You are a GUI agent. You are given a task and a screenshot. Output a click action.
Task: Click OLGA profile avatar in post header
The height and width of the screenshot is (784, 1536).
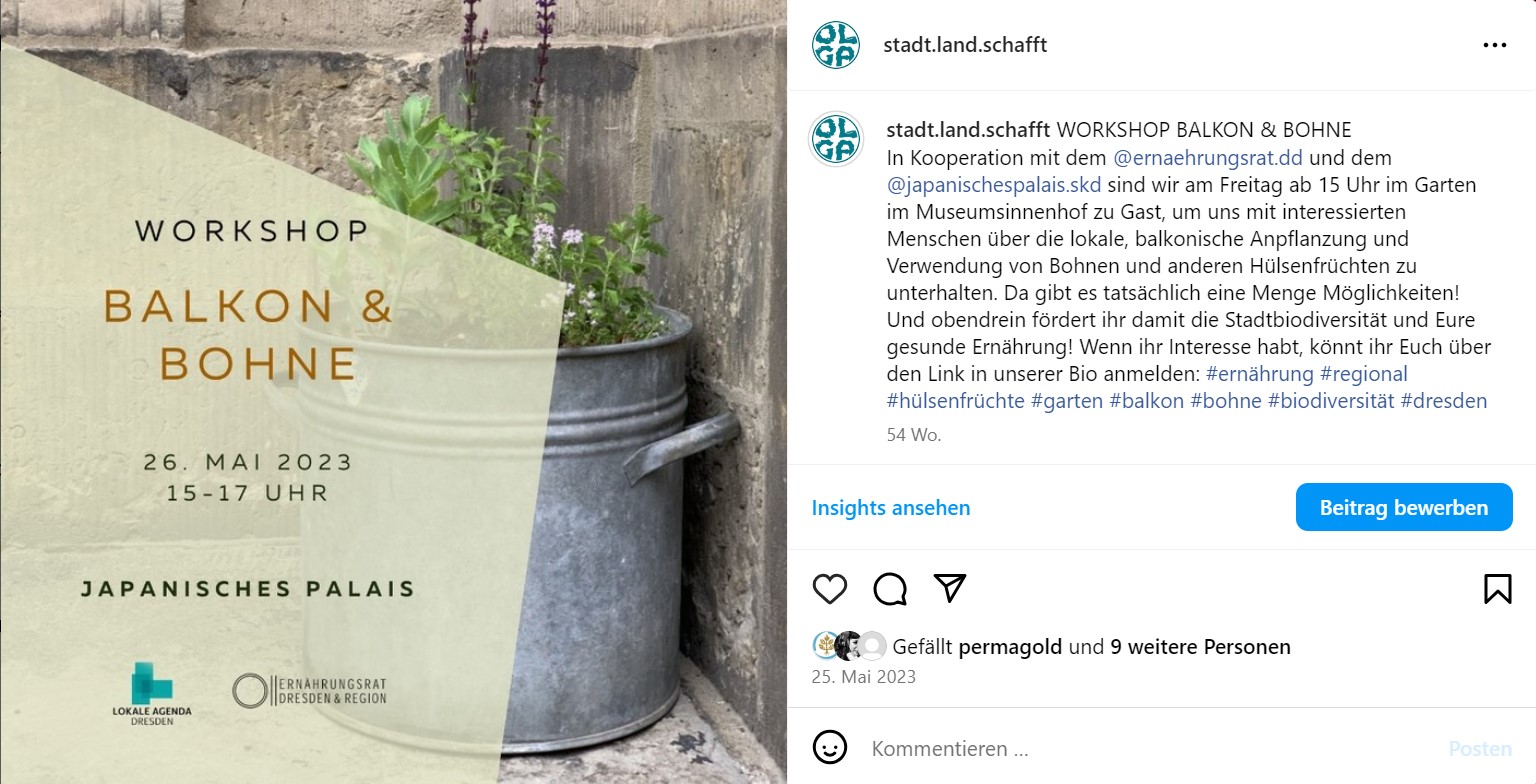836,45
